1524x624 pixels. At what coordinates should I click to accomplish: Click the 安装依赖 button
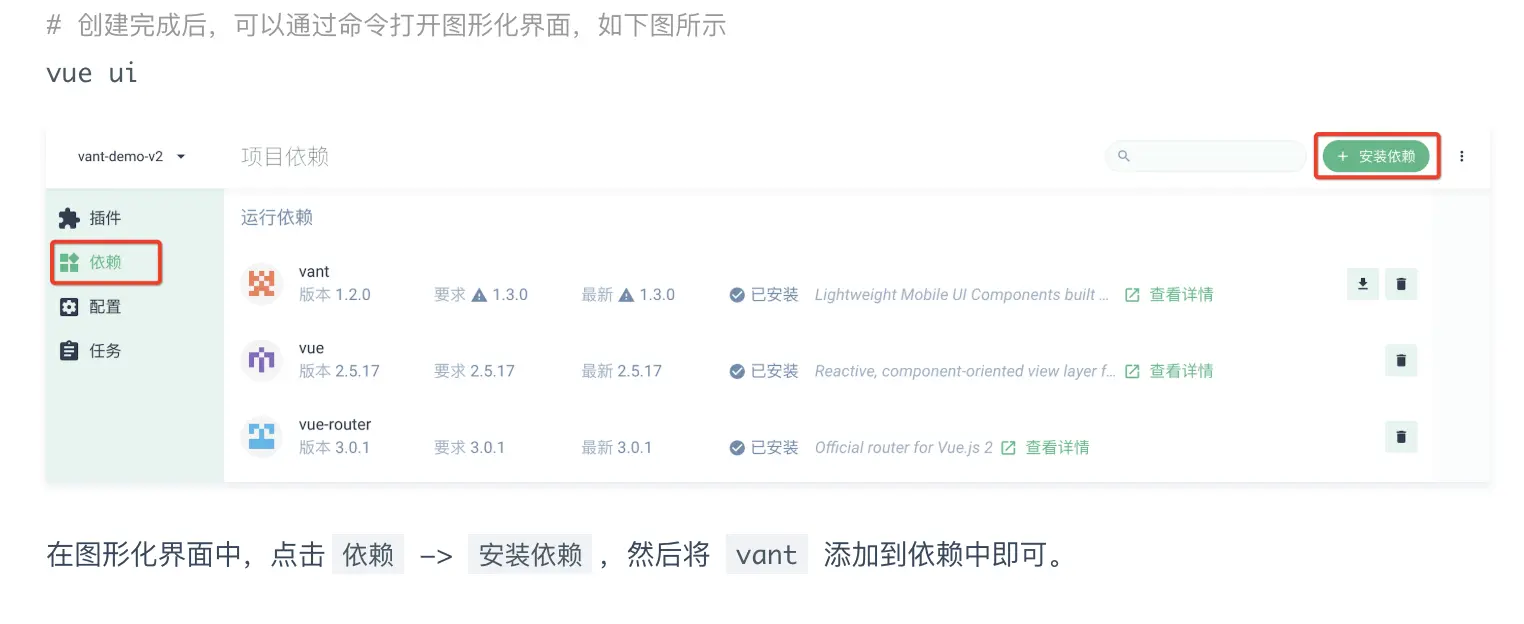(1376, 156)
